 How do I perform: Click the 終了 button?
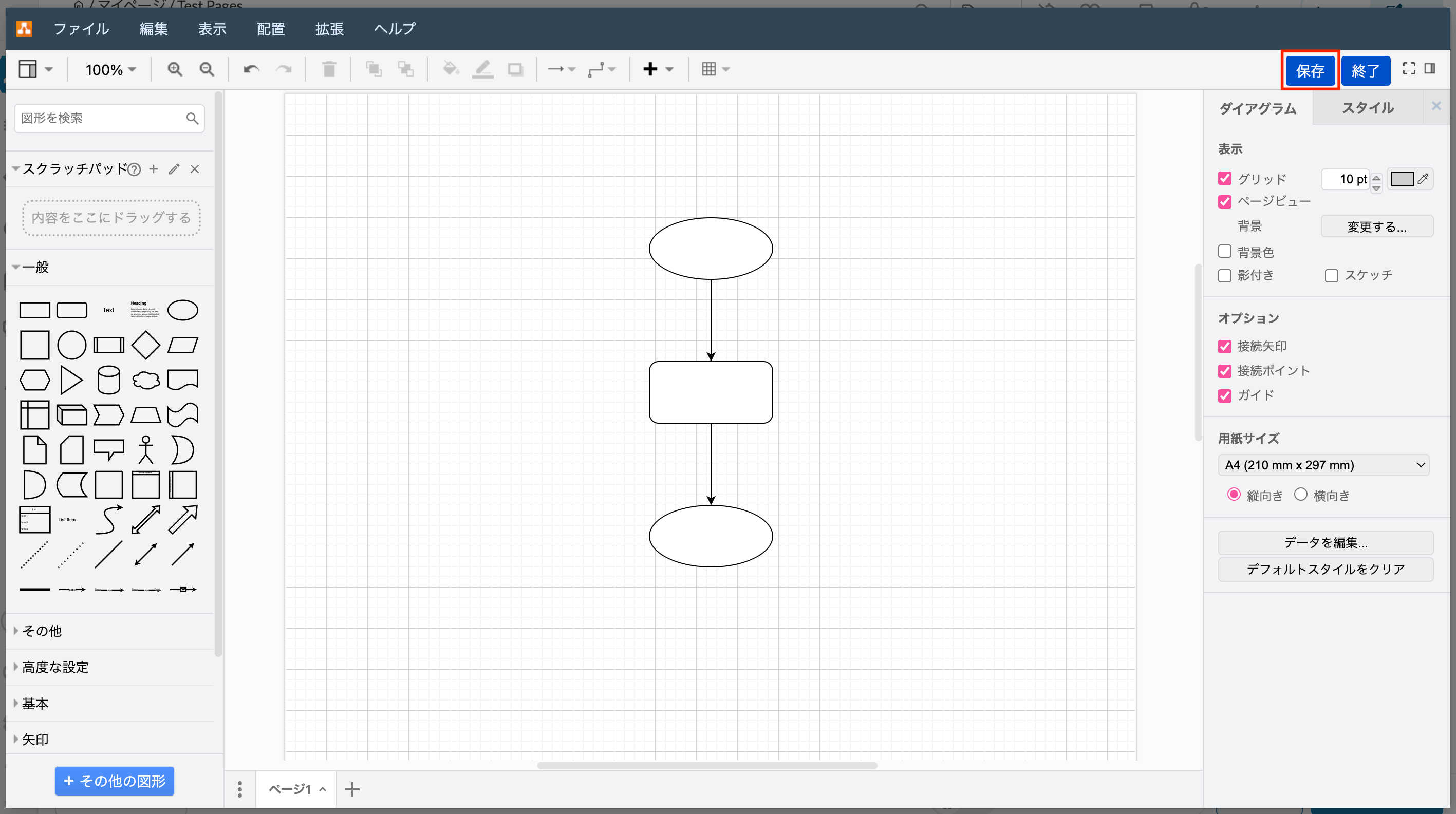pyautogui.click(x=1366, y=70)
